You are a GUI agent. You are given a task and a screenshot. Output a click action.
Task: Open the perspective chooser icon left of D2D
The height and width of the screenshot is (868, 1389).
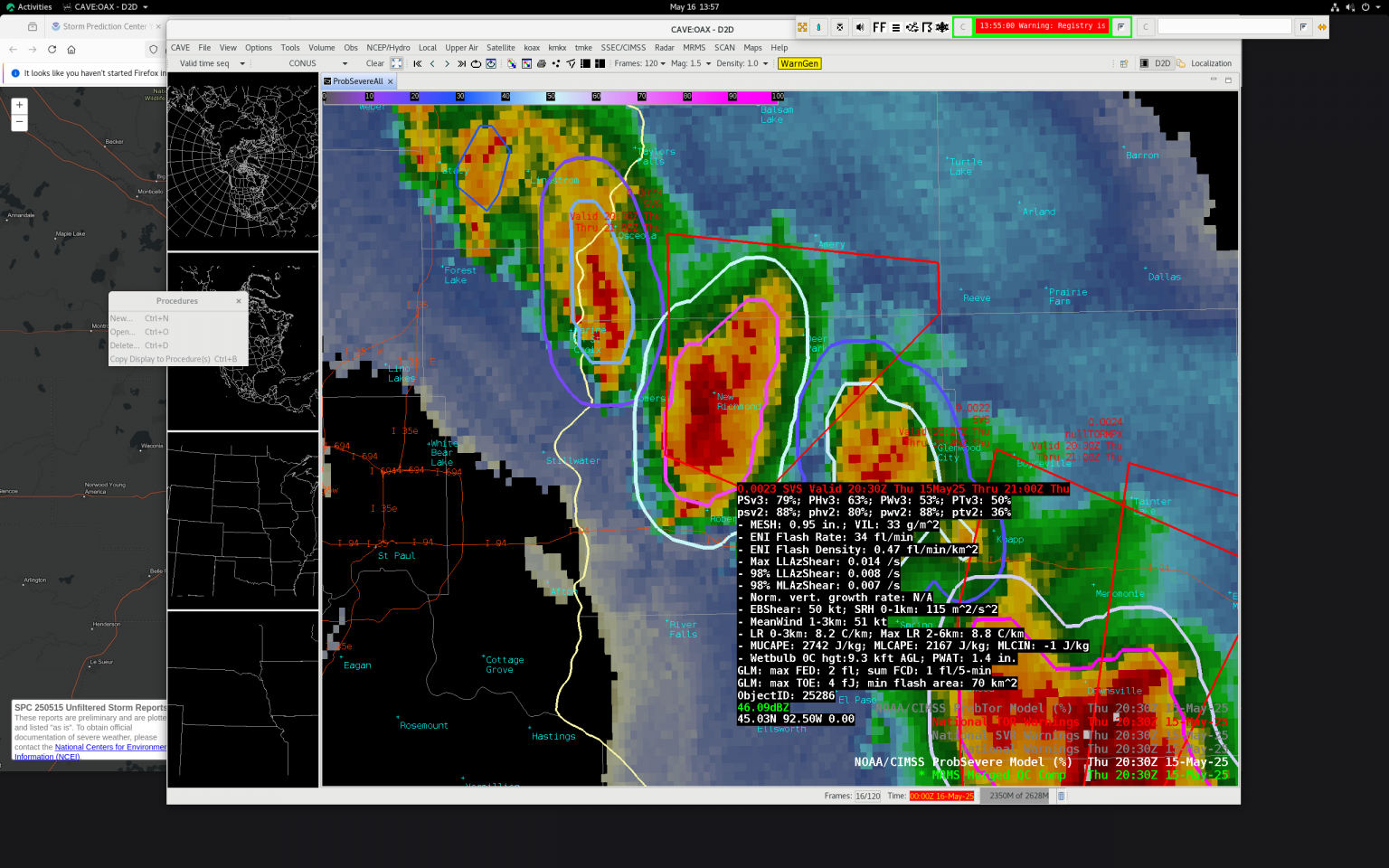tap(1124, 63)
